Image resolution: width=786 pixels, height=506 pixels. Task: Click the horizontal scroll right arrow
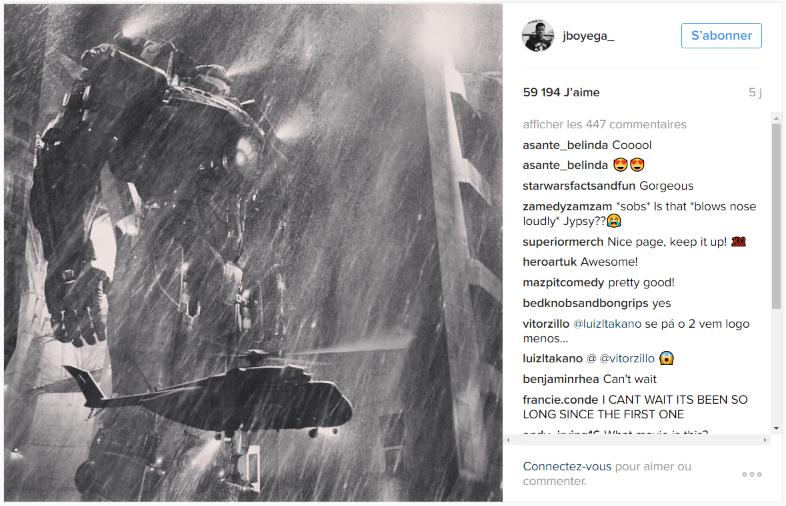pyautogui.click(x=765, y=440)
